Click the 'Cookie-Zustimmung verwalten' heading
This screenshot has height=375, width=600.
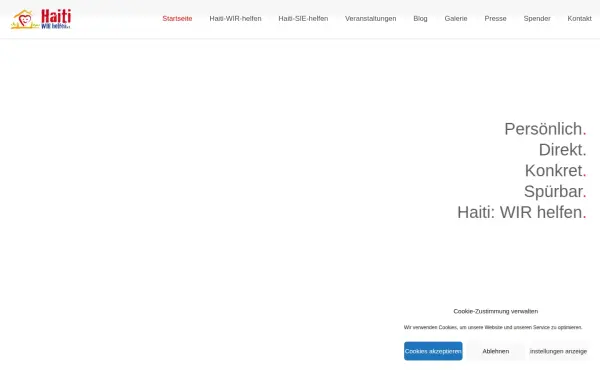click(496, 311)
